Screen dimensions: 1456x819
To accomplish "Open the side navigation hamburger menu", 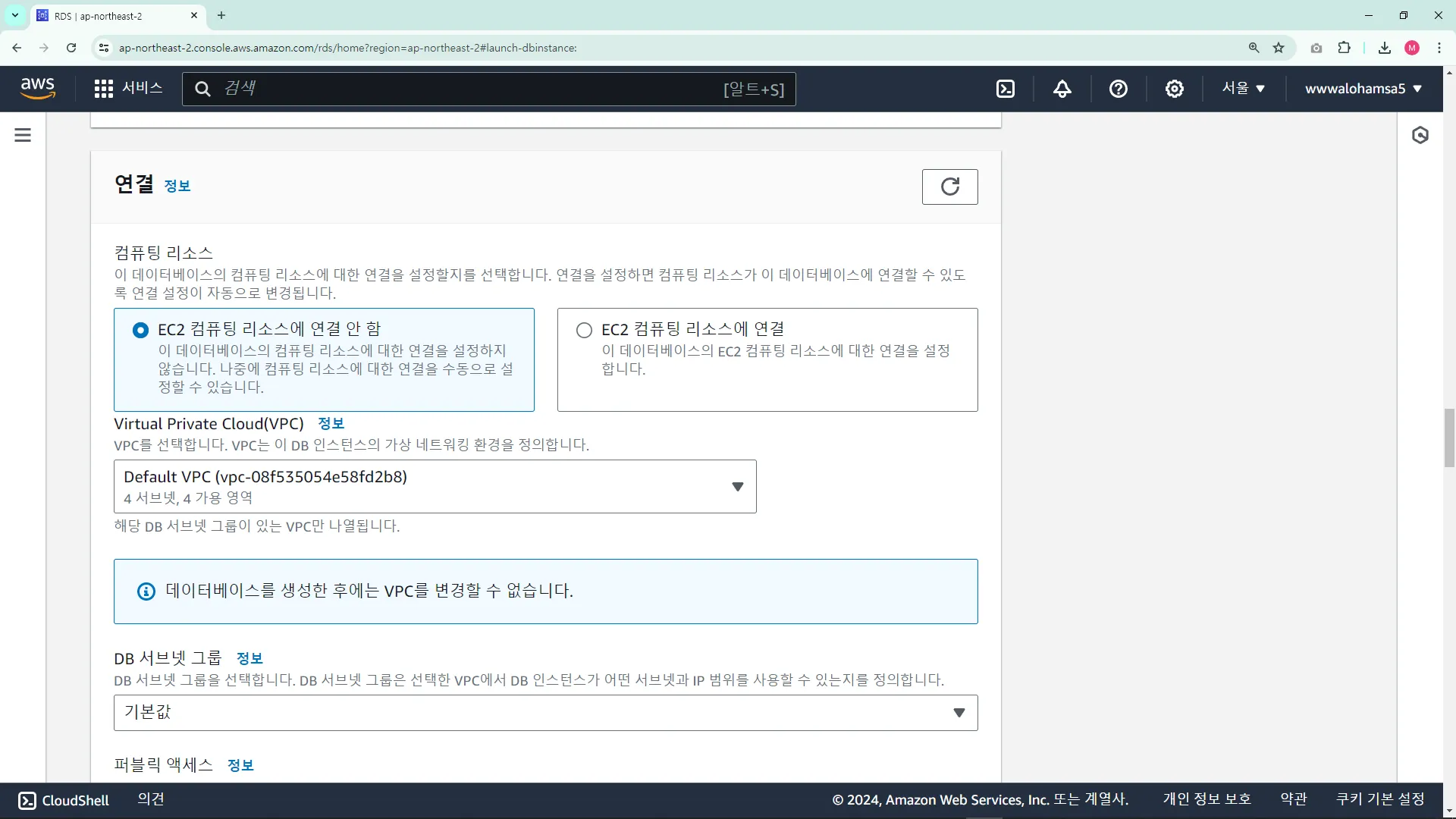I will click(x=23, y=135).
